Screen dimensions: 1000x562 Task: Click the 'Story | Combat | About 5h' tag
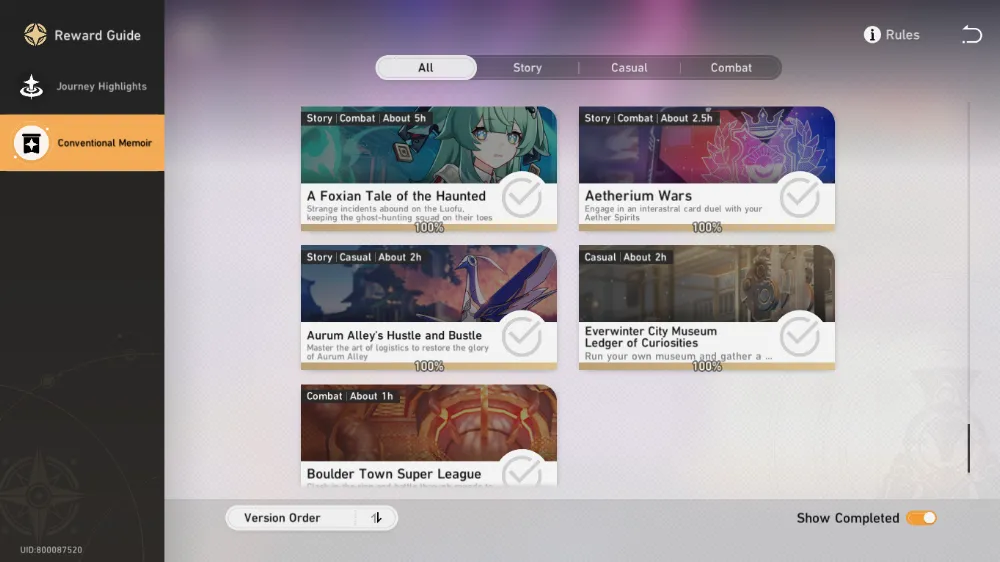366,118
